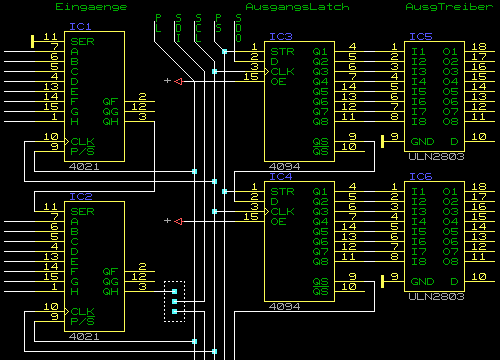
Task: Select the O1 pin name on IC5
Action: click(x=450, y=52)
